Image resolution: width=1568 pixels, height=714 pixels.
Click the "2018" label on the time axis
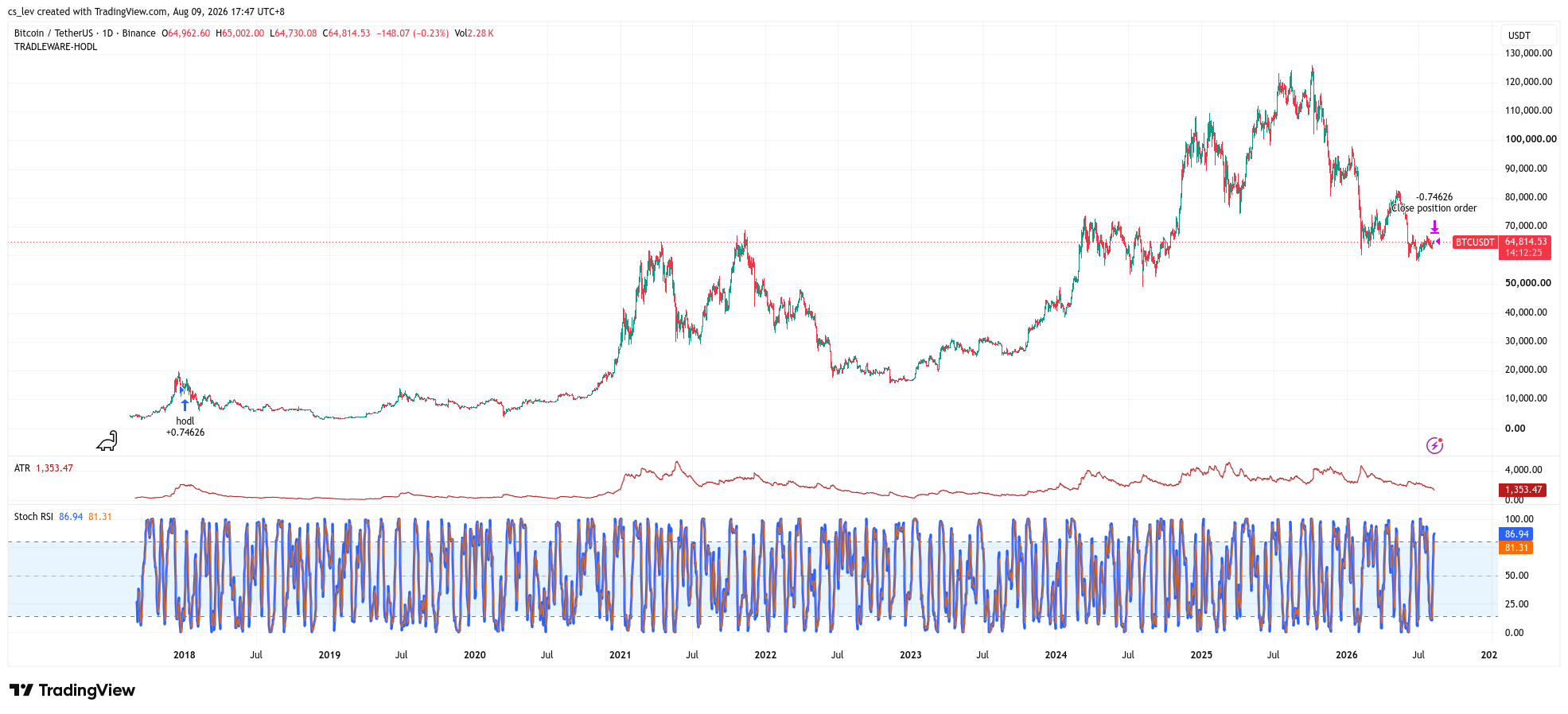pos(185,655)
